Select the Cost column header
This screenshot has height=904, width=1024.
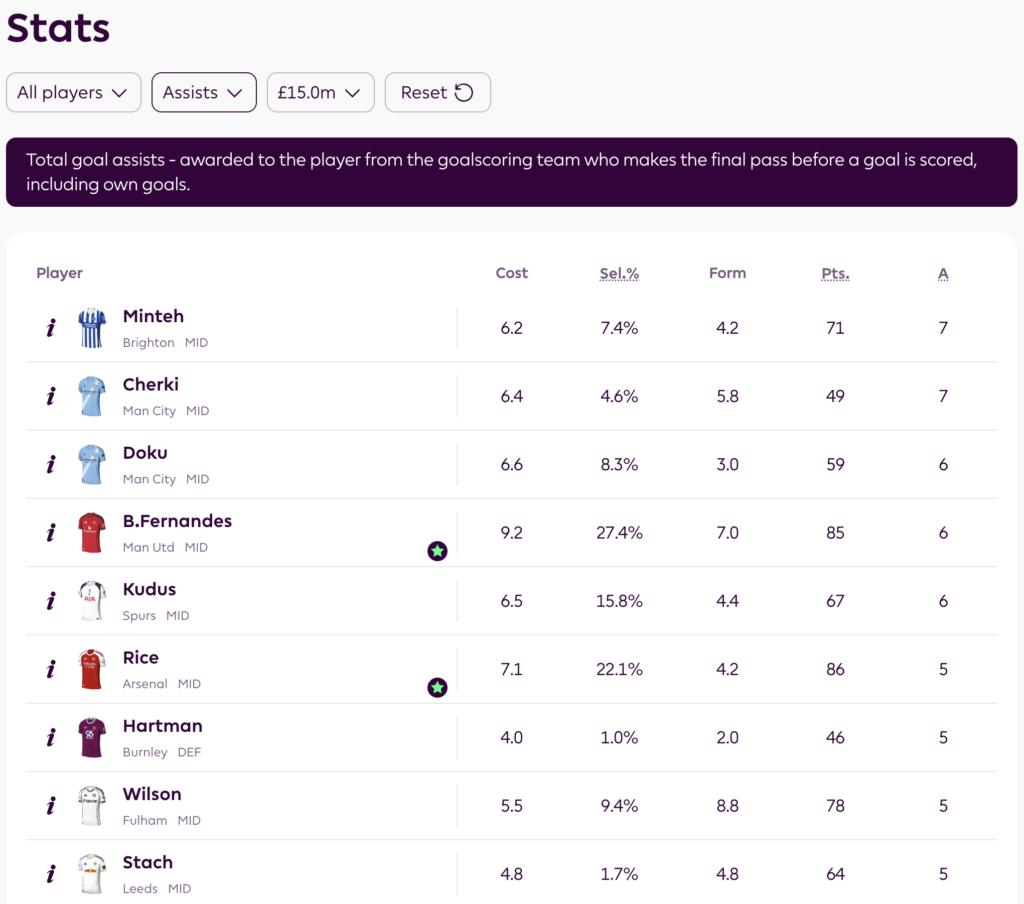[511, 273]
